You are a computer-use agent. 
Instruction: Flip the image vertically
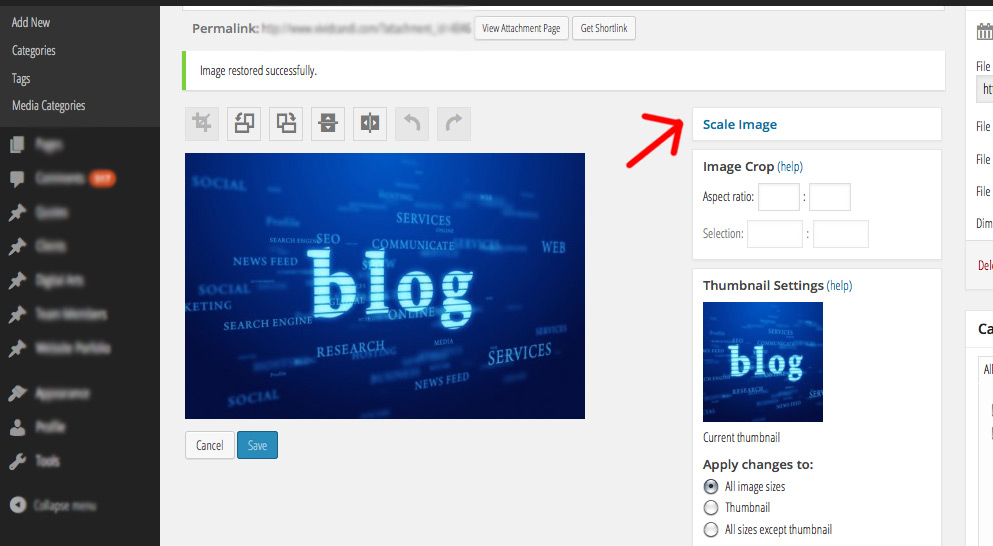328,123
